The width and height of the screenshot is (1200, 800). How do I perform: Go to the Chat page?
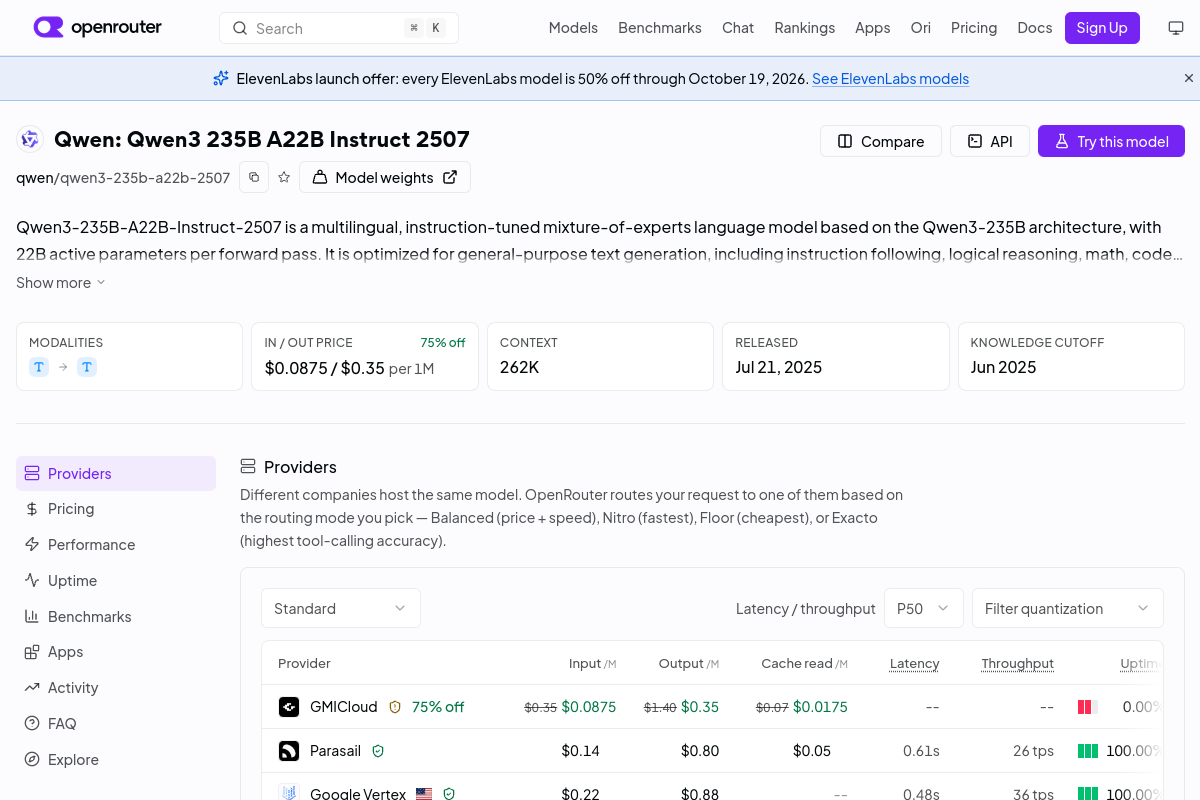738,28
